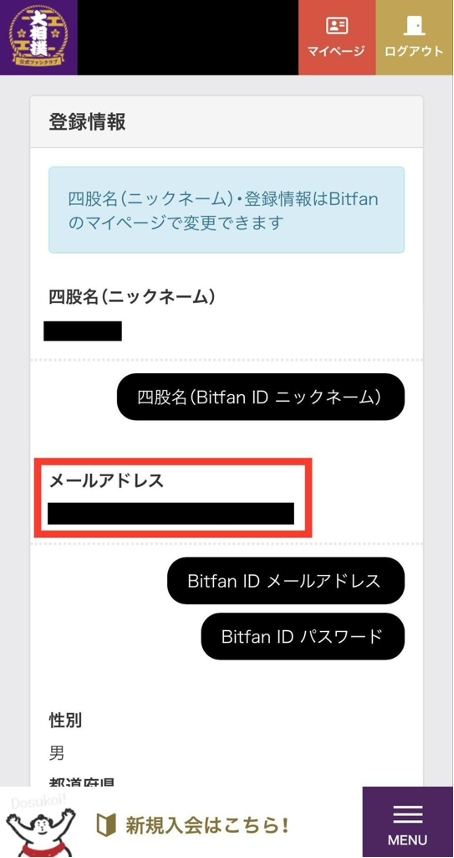The height and width of the screenshot is (858, 454).
Task: Click the 性別 value 男
Action: [x=57, y=753]
